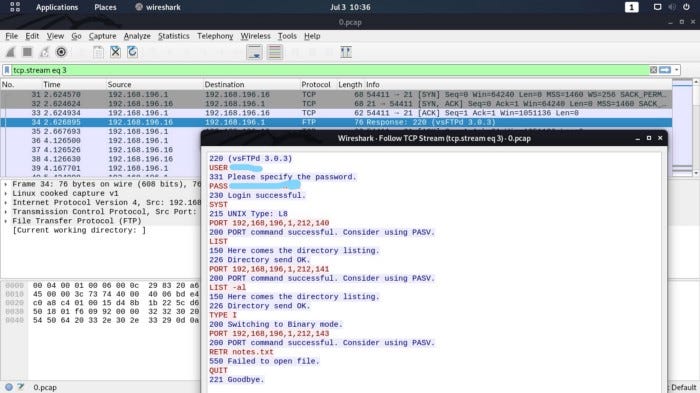Open the Edit menu
700x393 pixels.
click(x=32, y=36)
